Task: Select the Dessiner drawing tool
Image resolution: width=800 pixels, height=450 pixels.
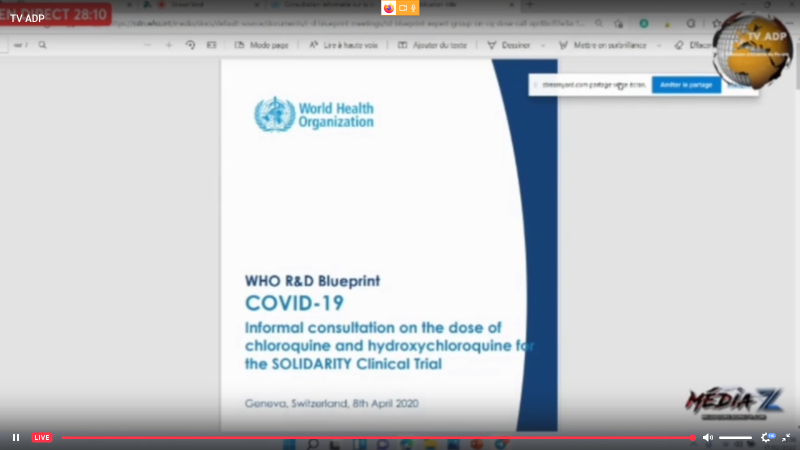Action: (509, 45)
